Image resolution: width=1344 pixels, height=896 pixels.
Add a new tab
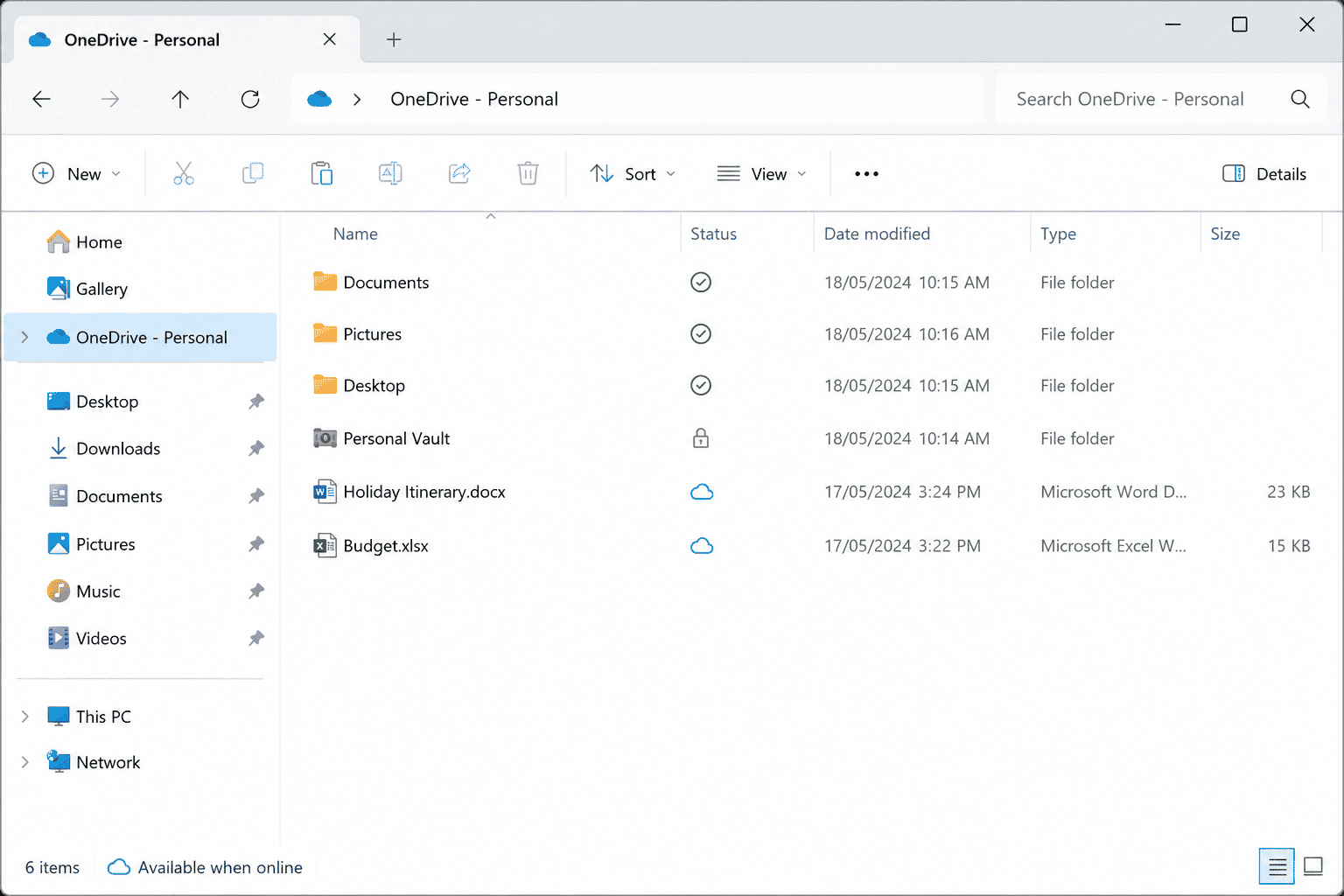click(x=394, y=39)
